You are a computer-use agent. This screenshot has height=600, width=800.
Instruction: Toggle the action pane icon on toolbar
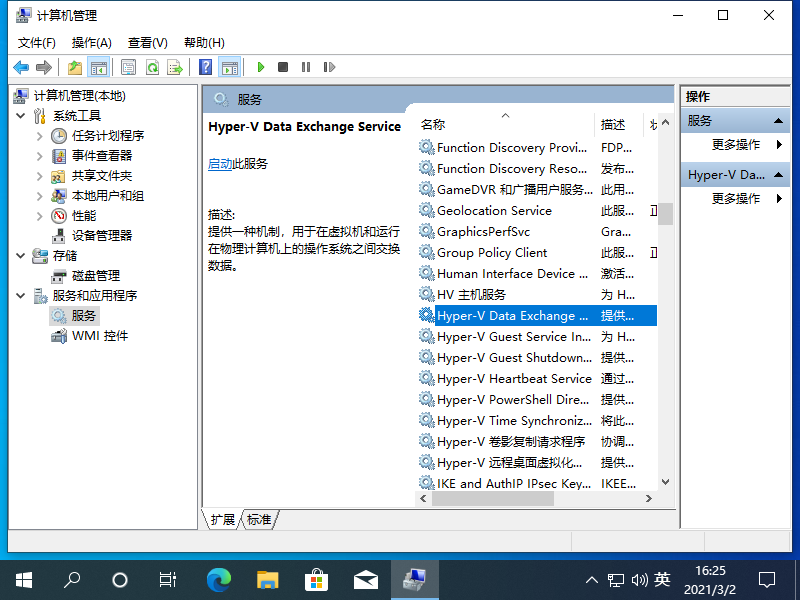(228, 67)
